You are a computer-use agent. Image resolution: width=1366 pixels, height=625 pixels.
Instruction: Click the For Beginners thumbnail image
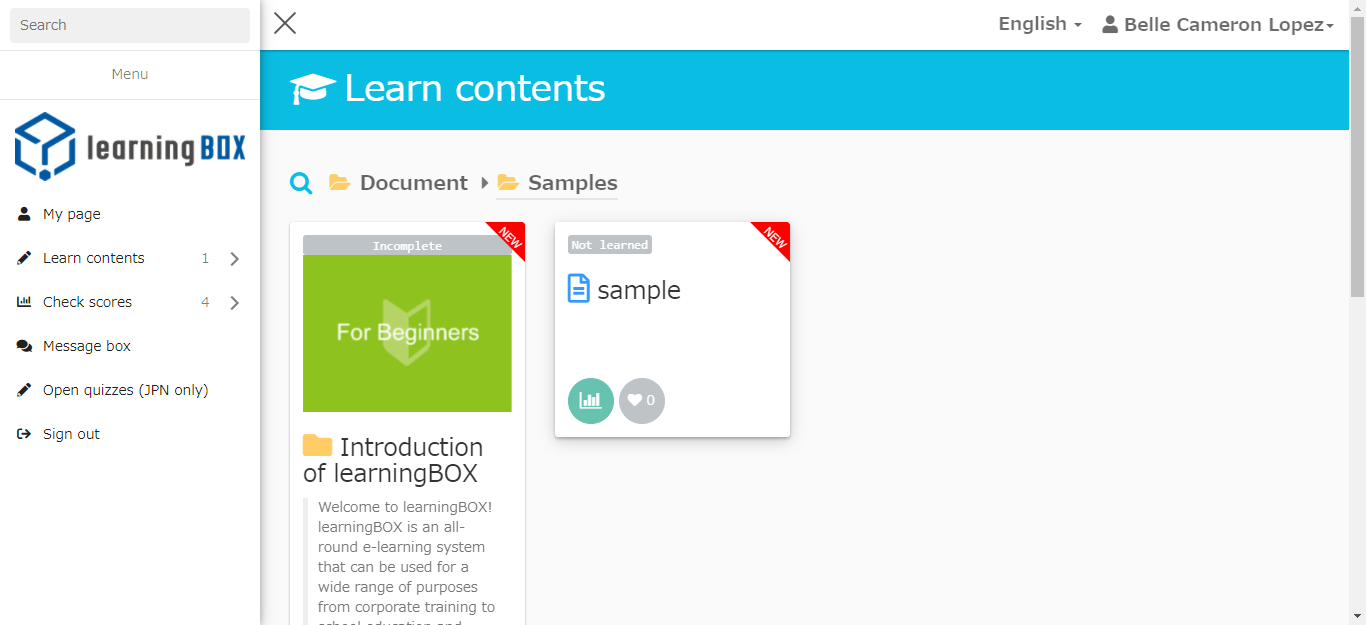407,333
